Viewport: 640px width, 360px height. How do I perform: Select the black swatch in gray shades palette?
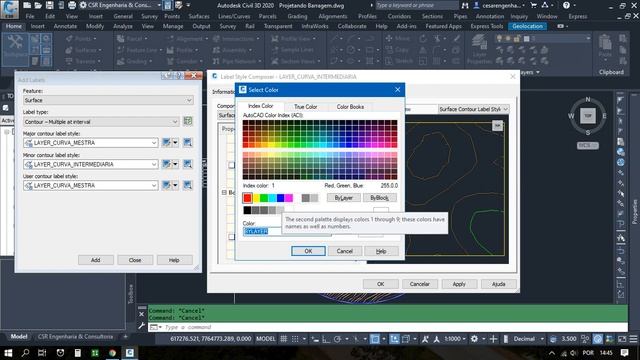(x=247, y=210)
